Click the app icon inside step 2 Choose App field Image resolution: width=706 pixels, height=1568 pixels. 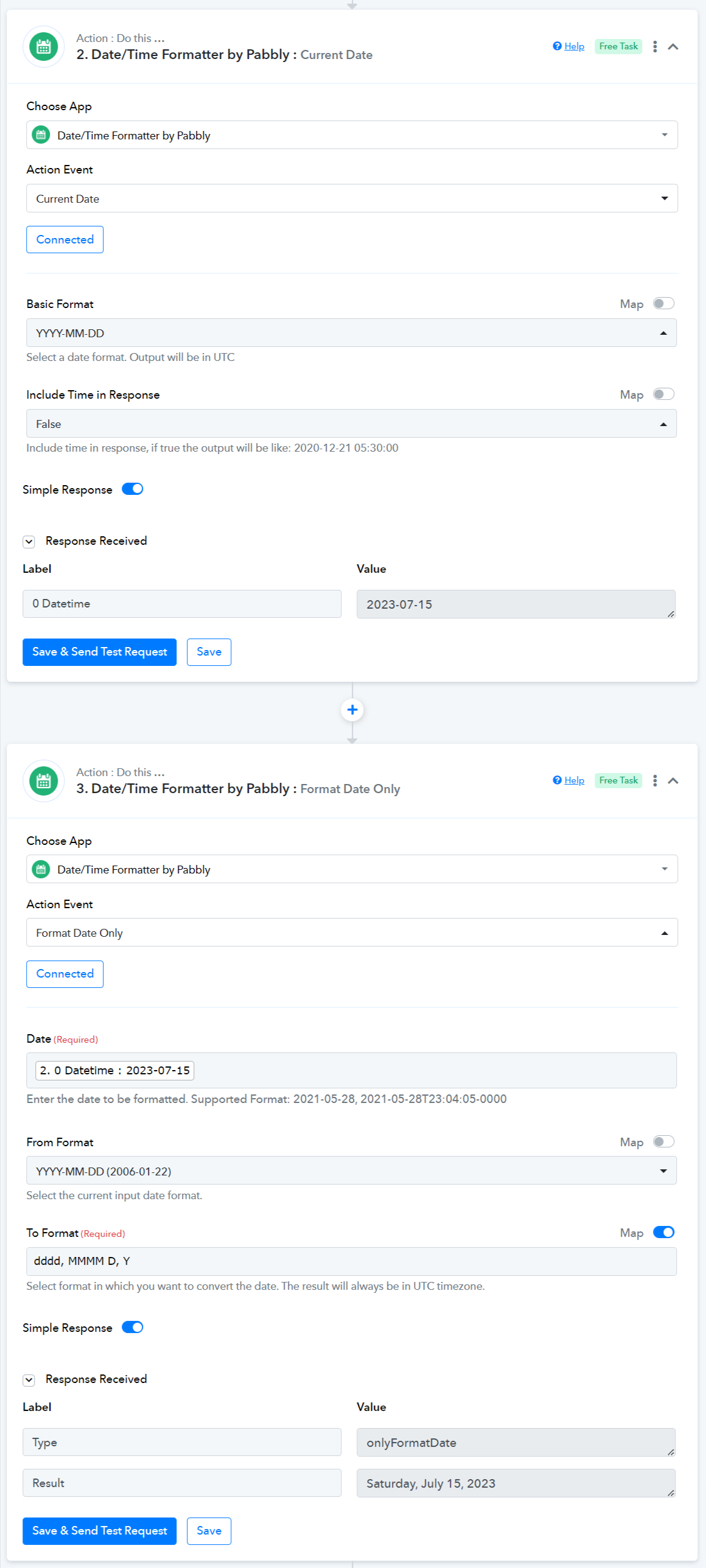click(x=41, y=135)
